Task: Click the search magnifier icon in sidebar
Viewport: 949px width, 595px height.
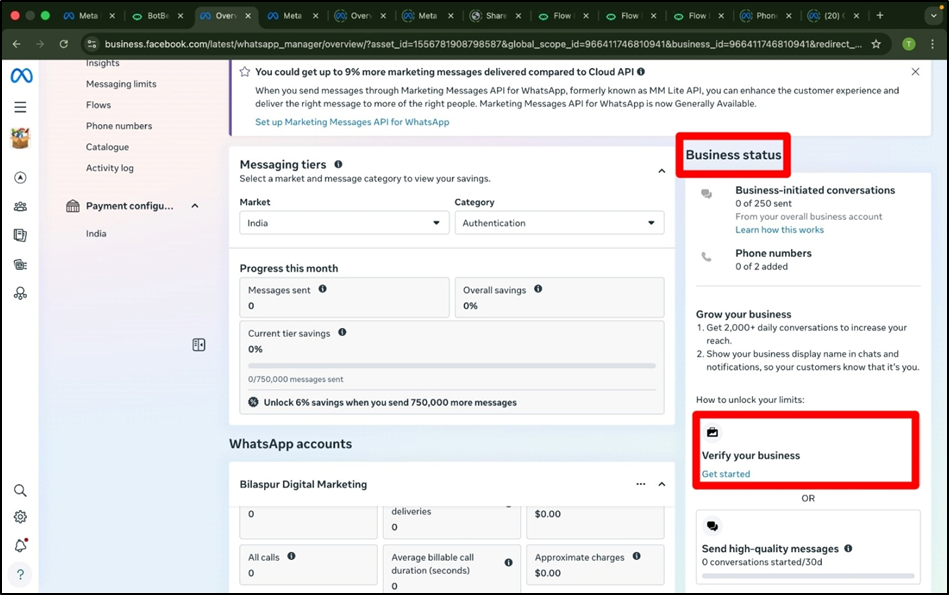Action: (20, 491)
